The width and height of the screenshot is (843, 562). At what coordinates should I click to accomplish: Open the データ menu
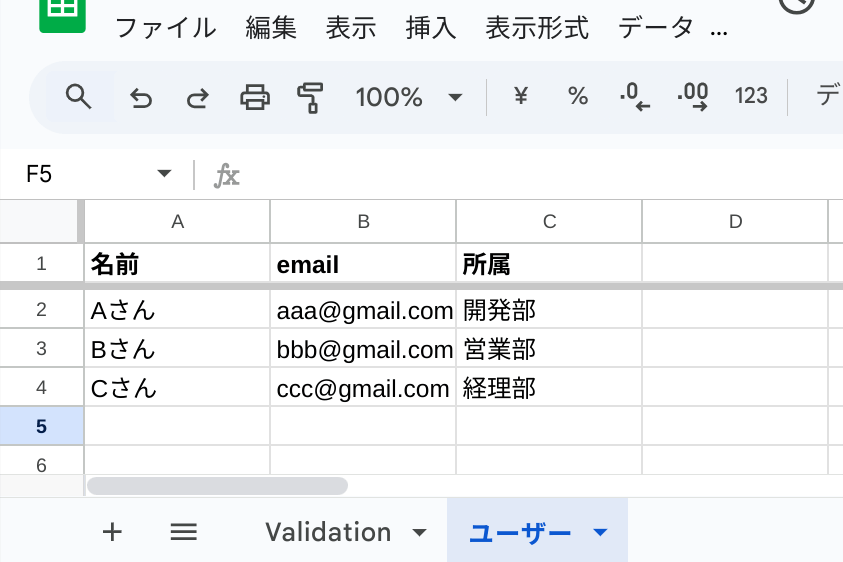(x=656, y=28)
